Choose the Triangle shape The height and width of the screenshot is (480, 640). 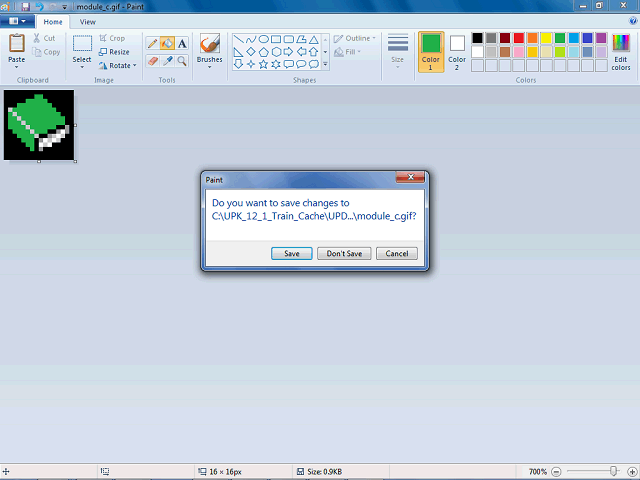(313, 39)
